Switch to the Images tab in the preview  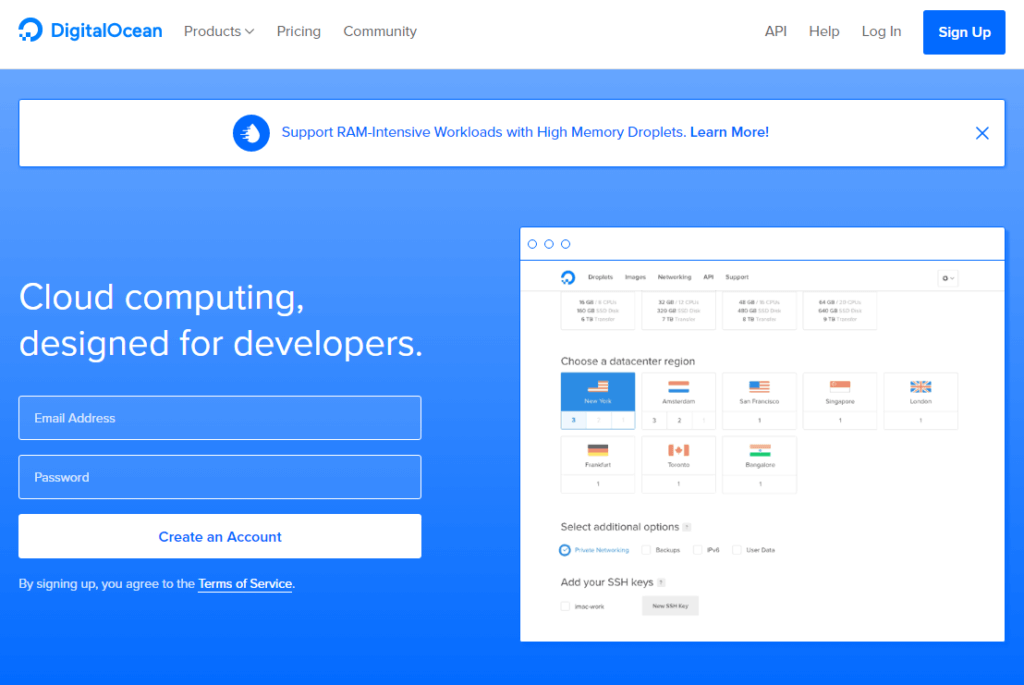tap(635, 278)
